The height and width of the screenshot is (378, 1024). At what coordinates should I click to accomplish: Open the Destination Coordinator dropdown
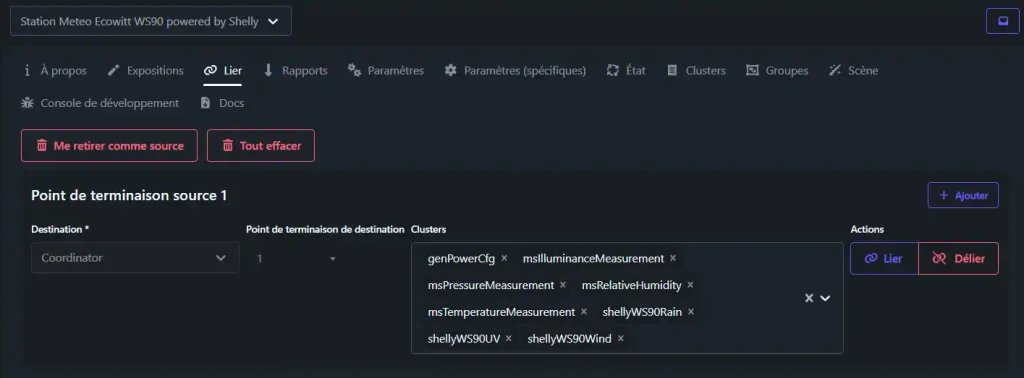(x=135, y=258)
